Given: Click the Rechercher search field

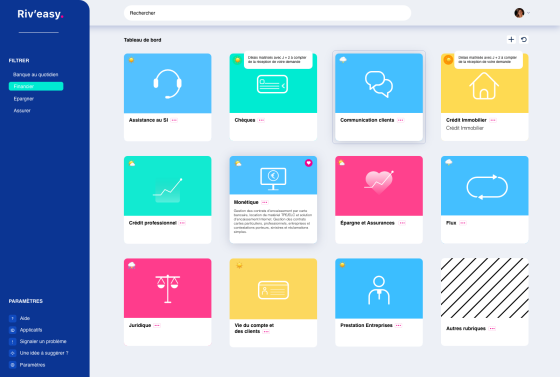Looking at the screenshot, I should [268, 13].
